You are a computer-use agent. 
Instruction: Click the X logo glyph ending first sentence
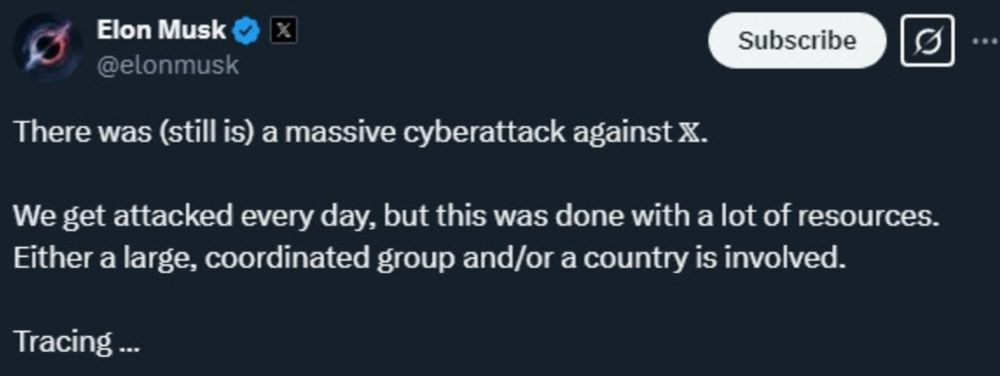click(688, 133)
